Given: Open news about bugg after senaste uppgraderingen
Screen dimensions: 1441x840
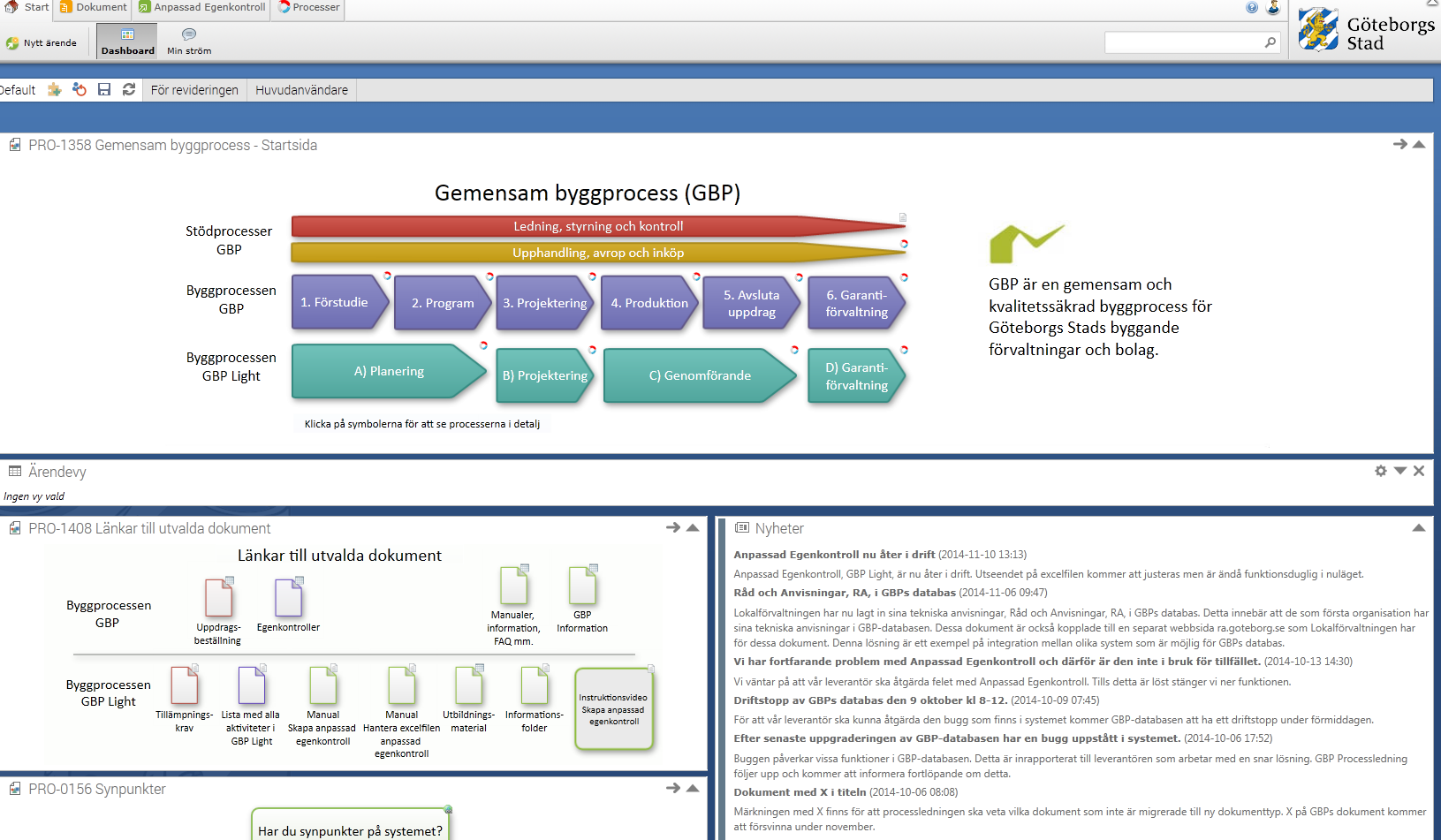Looking at the screenshot, I should [957, 738].
